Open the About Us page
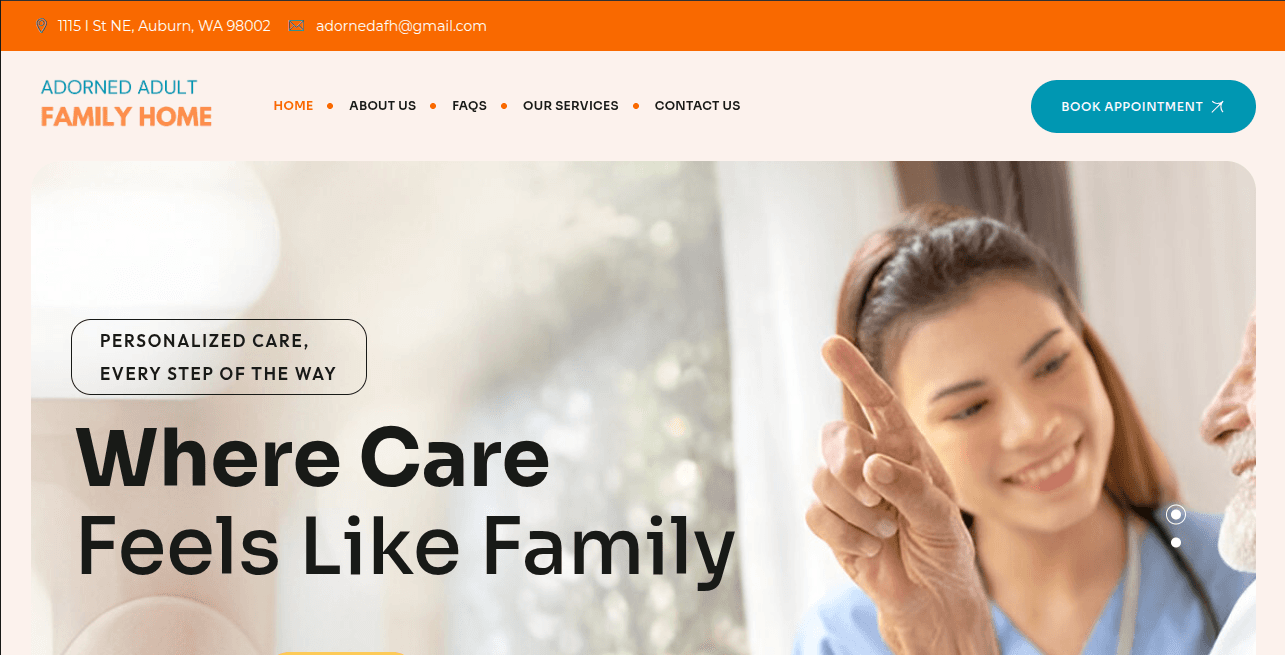 (x=382, y=106)
